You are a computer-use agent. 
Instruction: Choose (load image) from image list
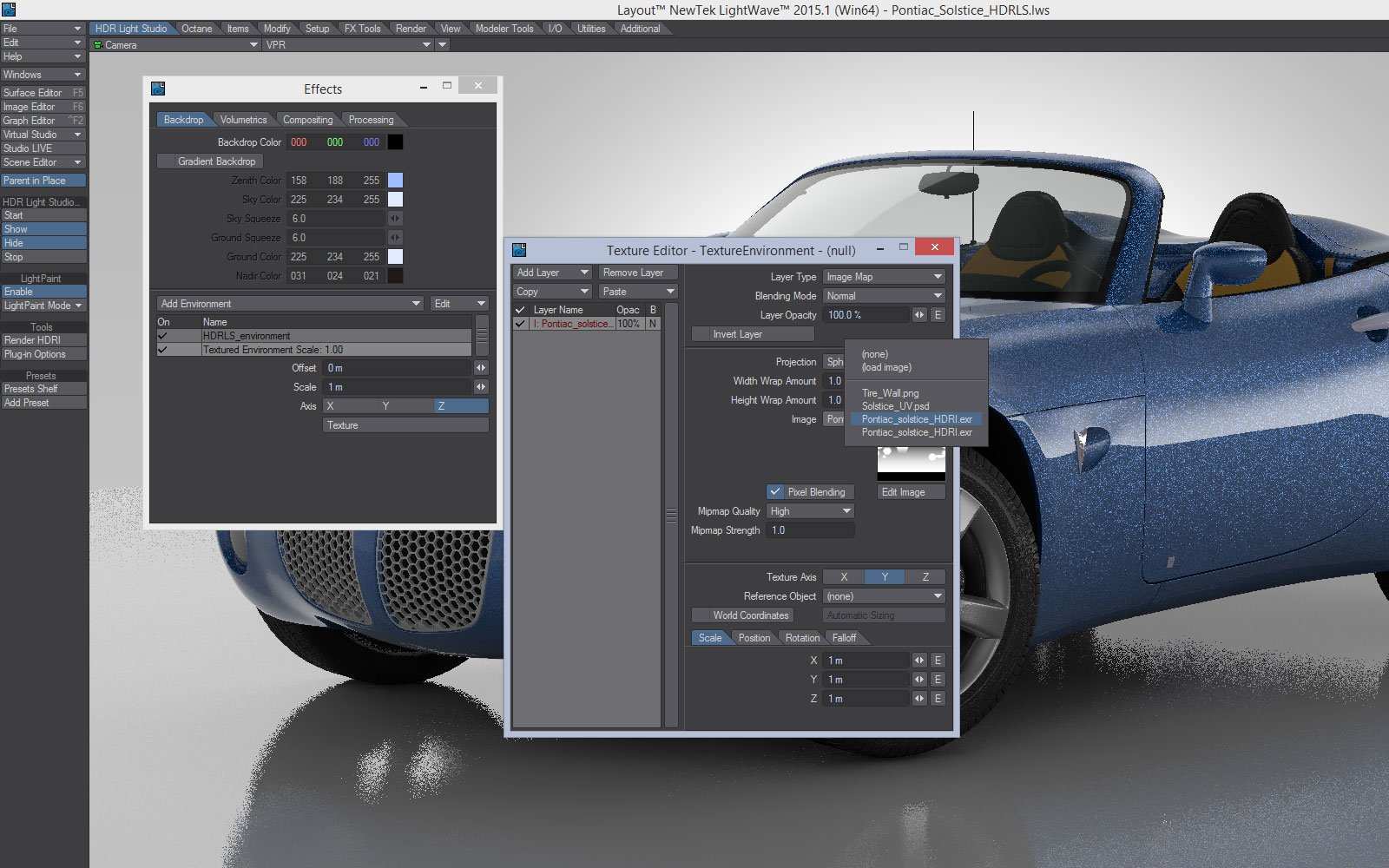886,367
